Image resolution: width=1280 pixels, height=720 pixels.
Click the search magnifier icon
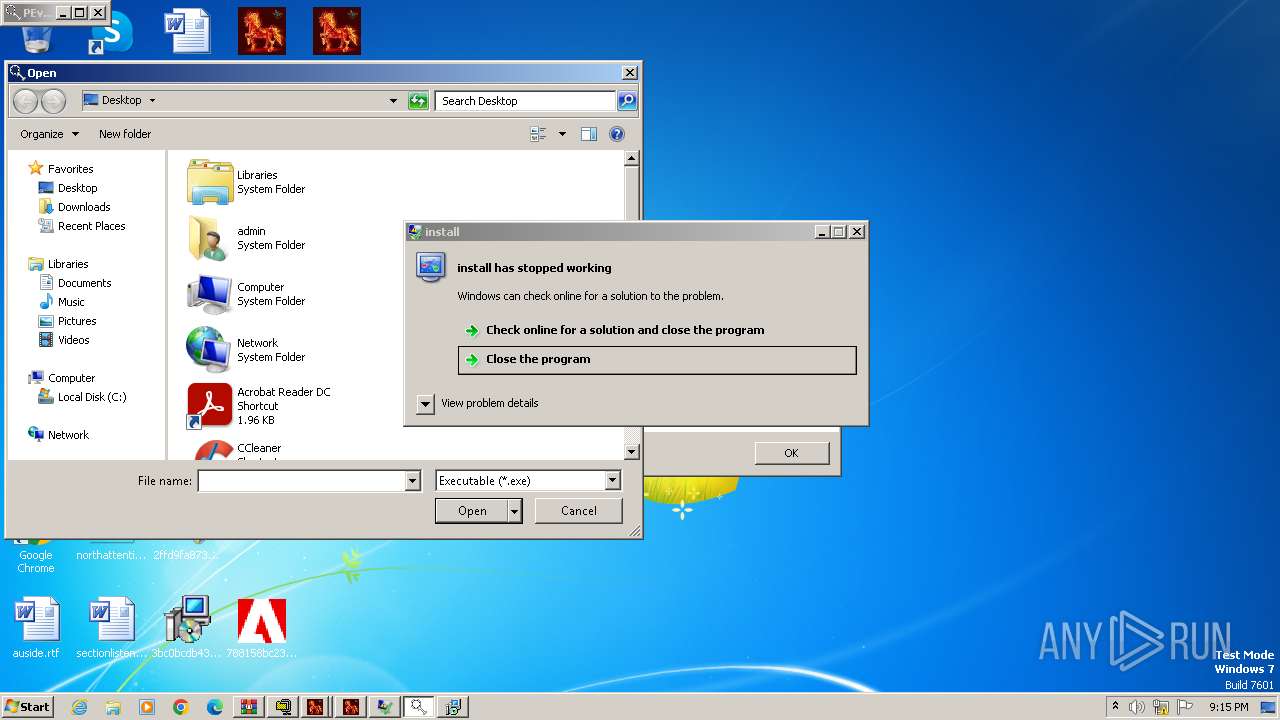(627, 100)
